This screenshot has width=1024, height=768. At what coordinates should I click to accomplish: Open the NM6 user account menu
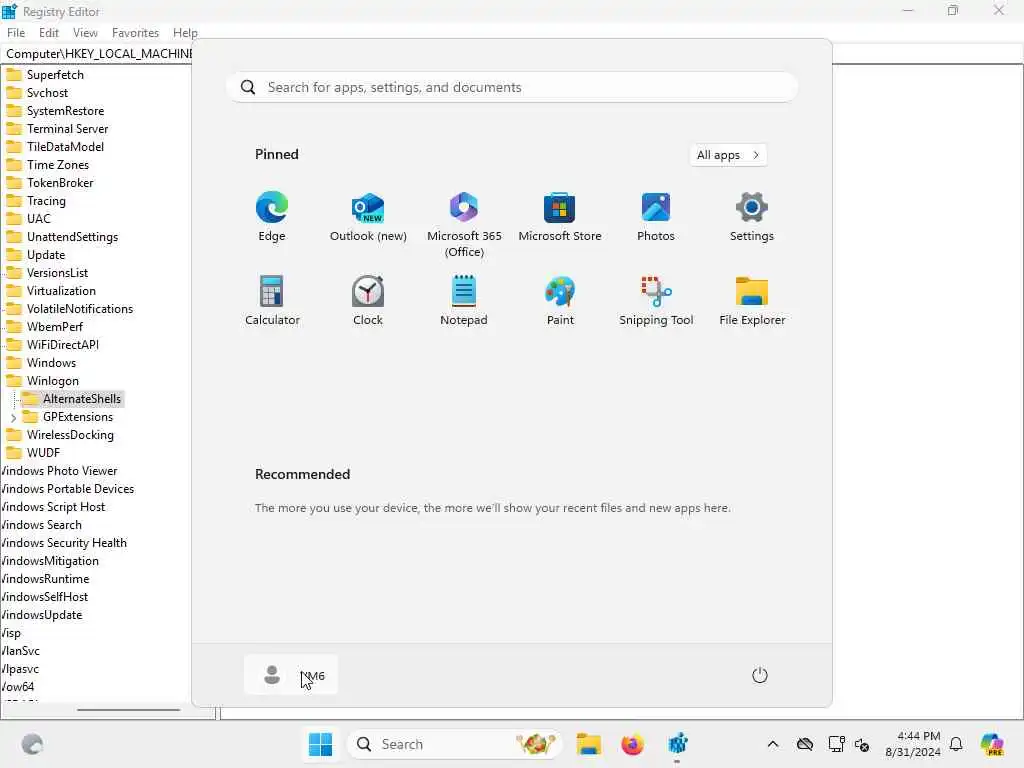pos(291,675)
